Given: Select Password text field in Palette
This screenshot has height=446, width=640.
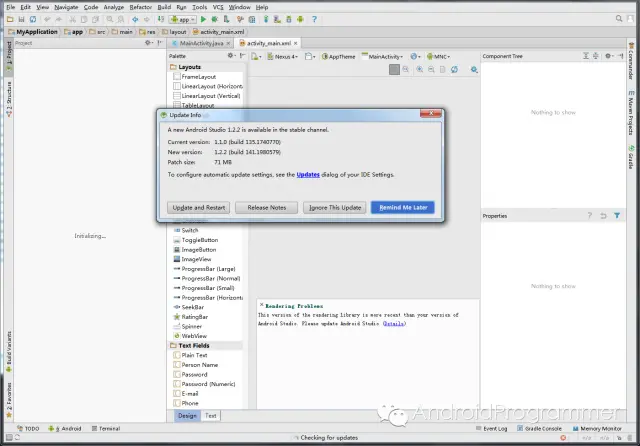Looking at the screenshot, I should tap(194, 374).
